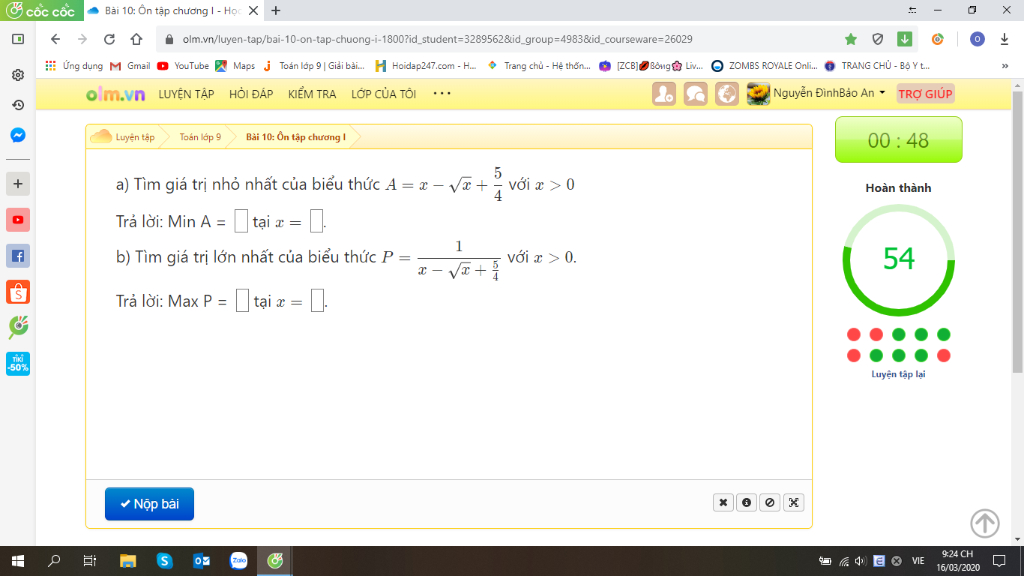Click the 54 completion progress circle
Image resolution: width=1024 pixels, height=576 pixels.
click(899, 260)
